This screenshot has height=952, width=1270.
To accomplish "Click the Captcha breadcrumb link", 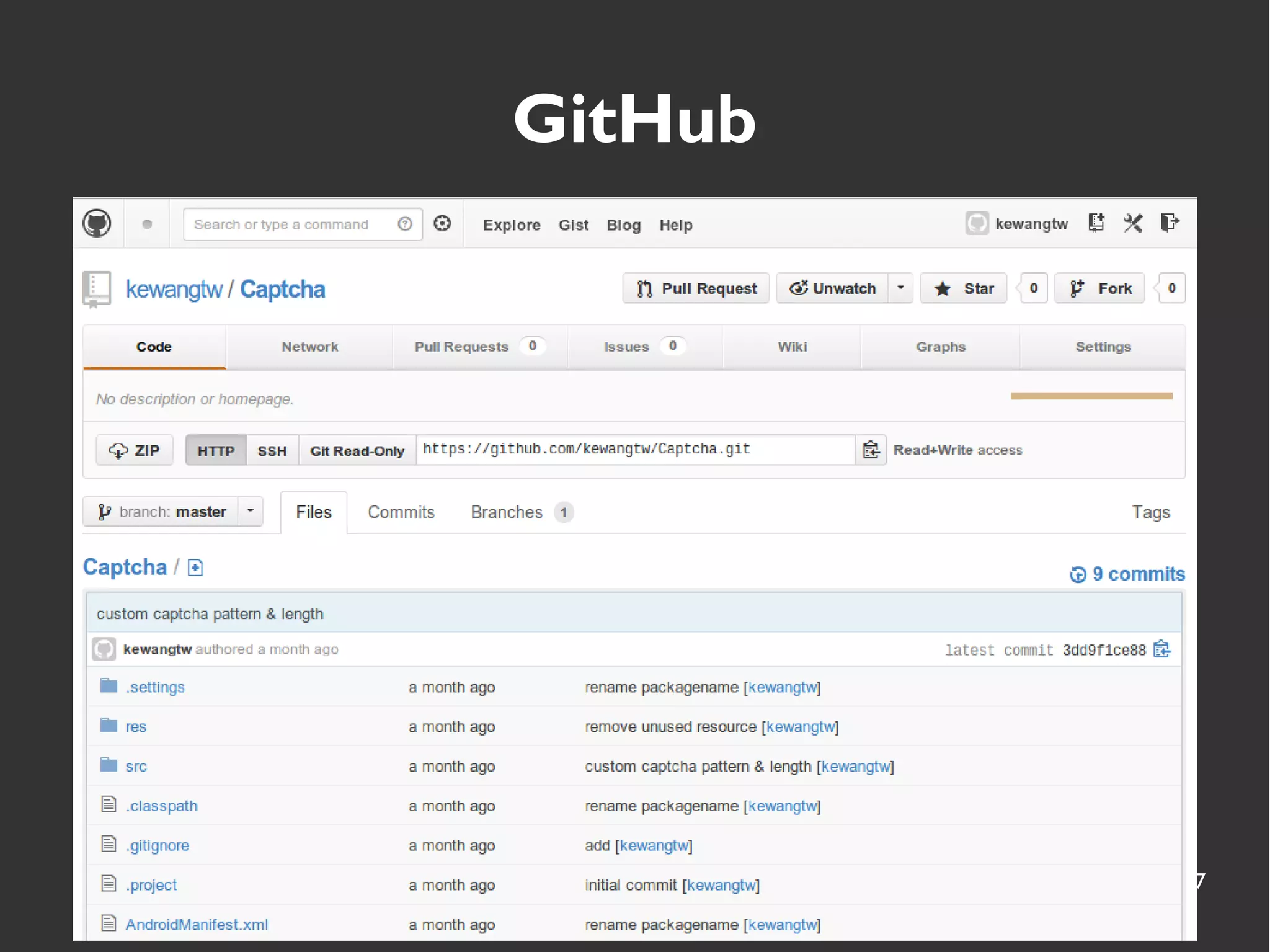I will pos(125,567).
